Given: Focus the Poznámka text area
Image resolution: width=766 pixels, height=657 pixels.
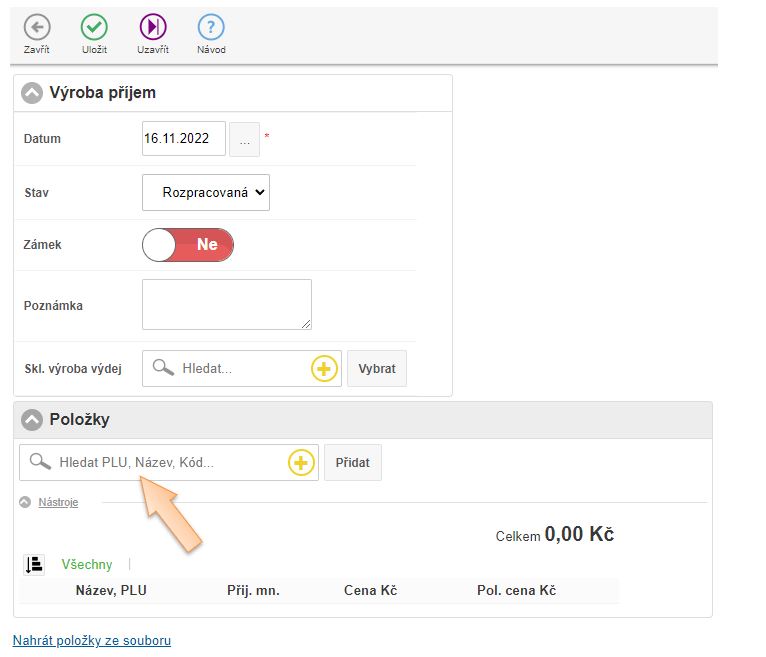Looking at the screenshot, I should coord(226,304).
